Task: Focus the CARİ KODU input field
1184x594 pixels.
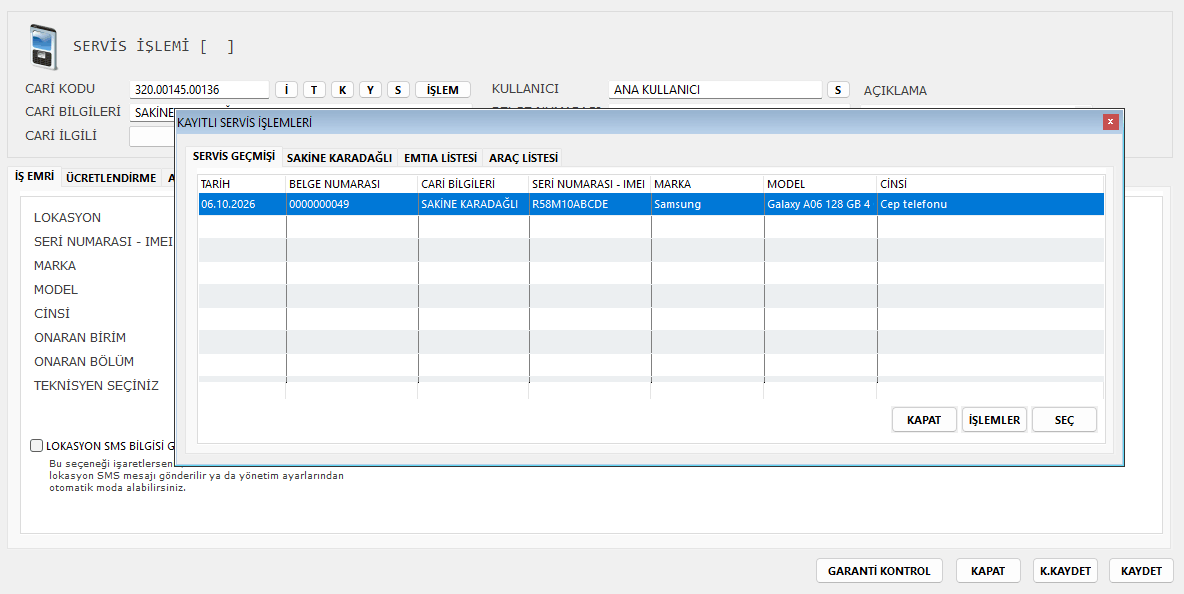Action: [199, 90]
